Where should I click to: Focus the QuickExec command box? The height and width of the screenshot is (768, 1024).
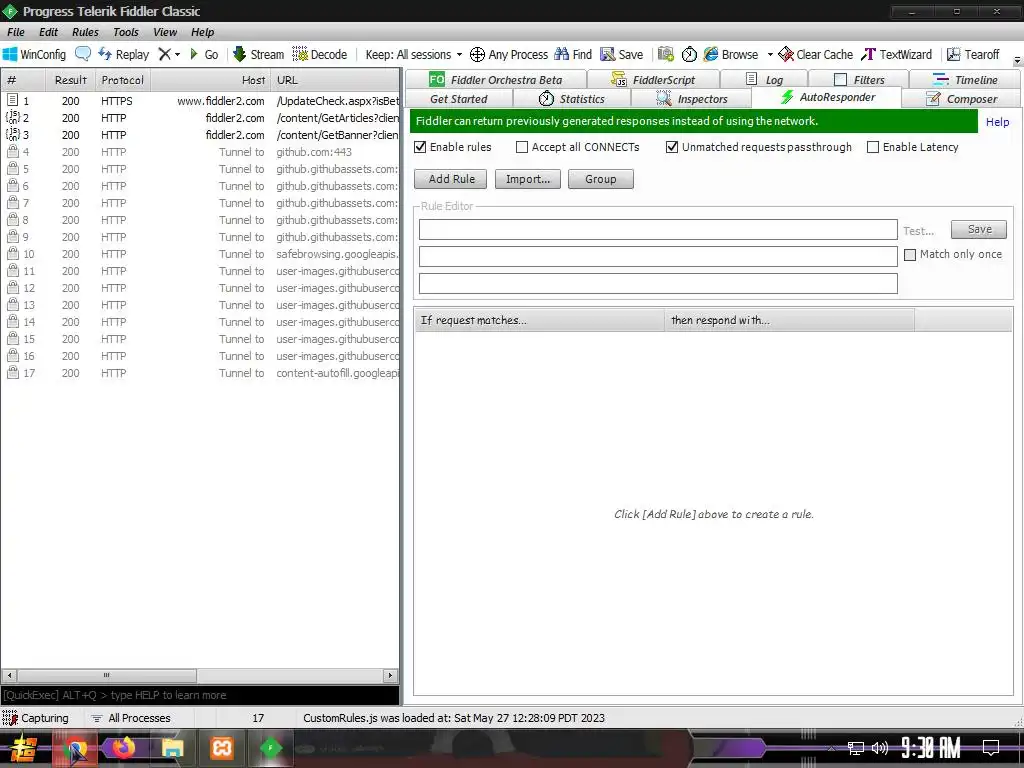point(200,695)
